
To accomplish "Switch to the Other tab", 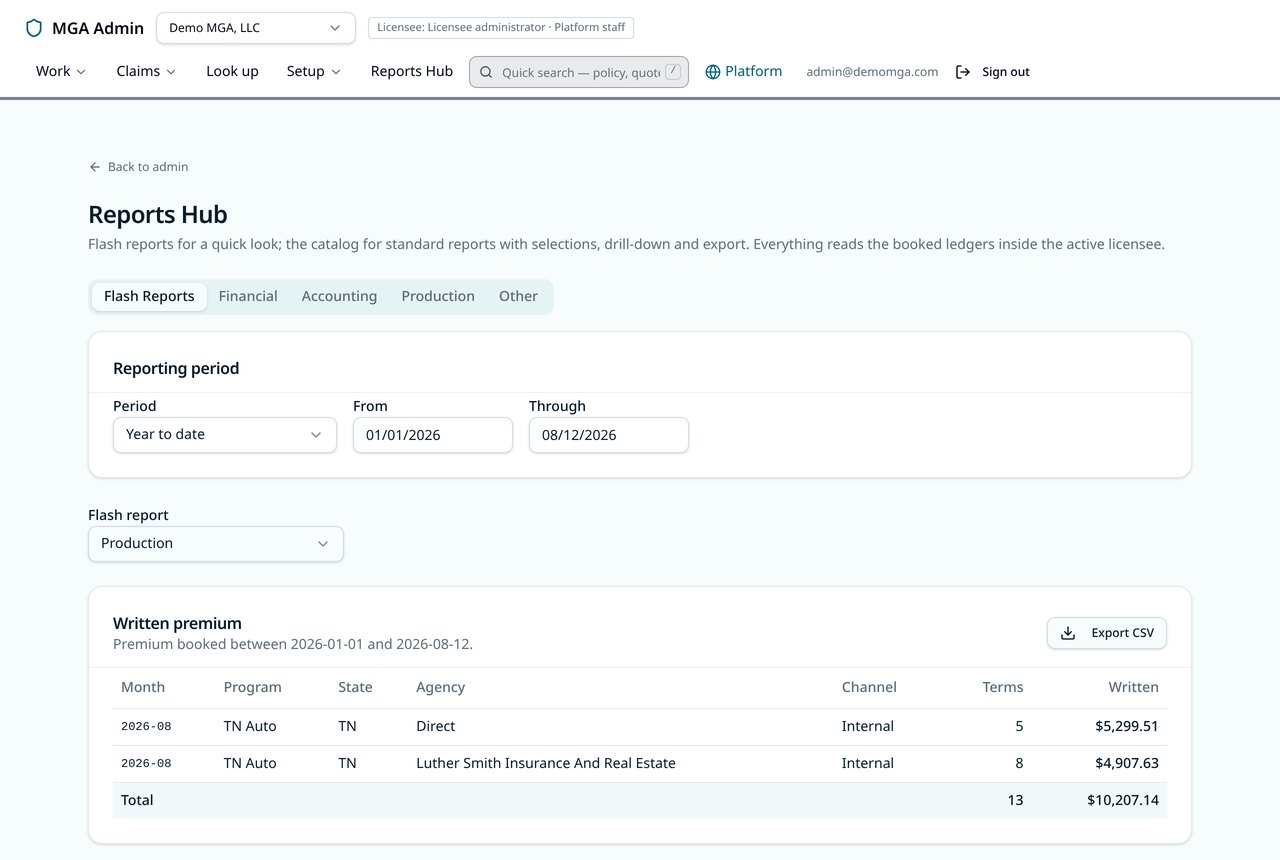I will [518, 297].
